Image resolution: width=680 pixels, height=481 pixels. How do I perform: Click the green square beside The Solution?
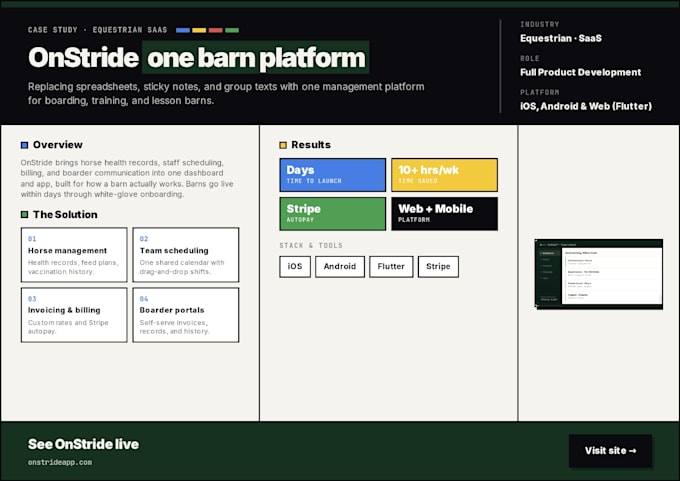(24, 214)
